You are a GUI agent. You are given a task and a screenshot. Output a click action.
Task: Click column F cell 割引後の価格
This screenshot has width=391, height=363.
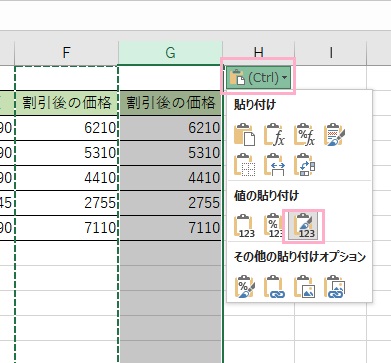(66, 103)
